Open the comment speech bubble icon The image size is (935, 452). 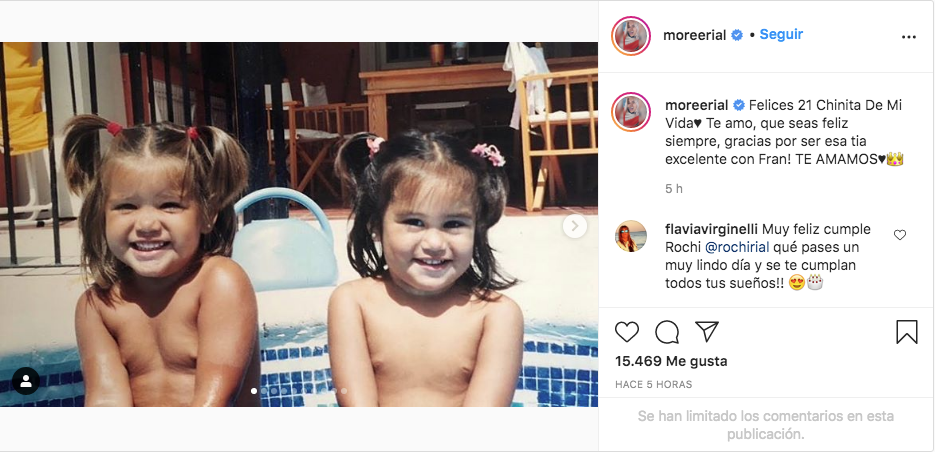coord(667,332)
